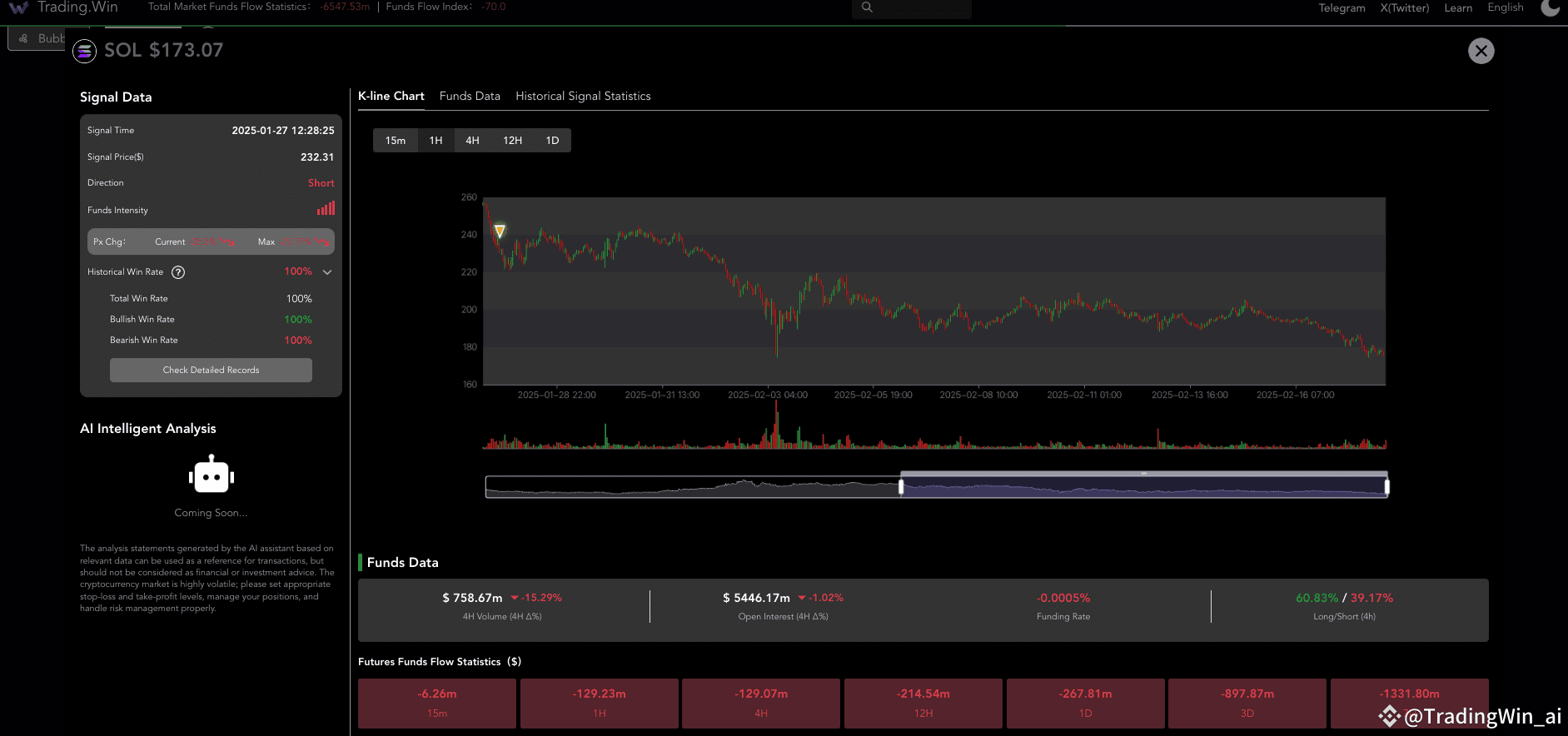Click the signal time value 2025-01-27 12:28:25

tap(283, 131)
